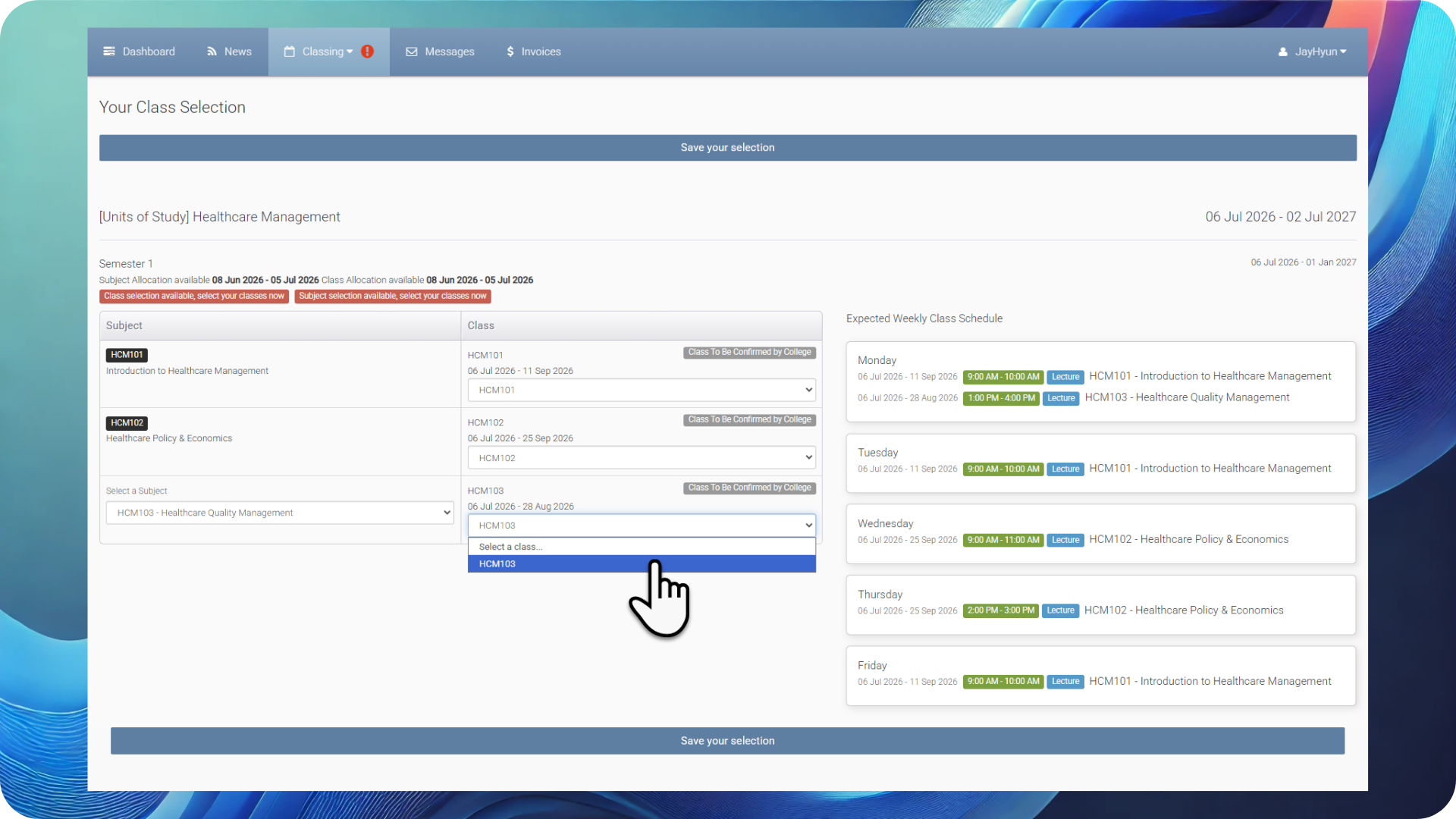1456x819 pixels.
Task: Click the 'Your Class Selection' heading
Action: [172, 108]
